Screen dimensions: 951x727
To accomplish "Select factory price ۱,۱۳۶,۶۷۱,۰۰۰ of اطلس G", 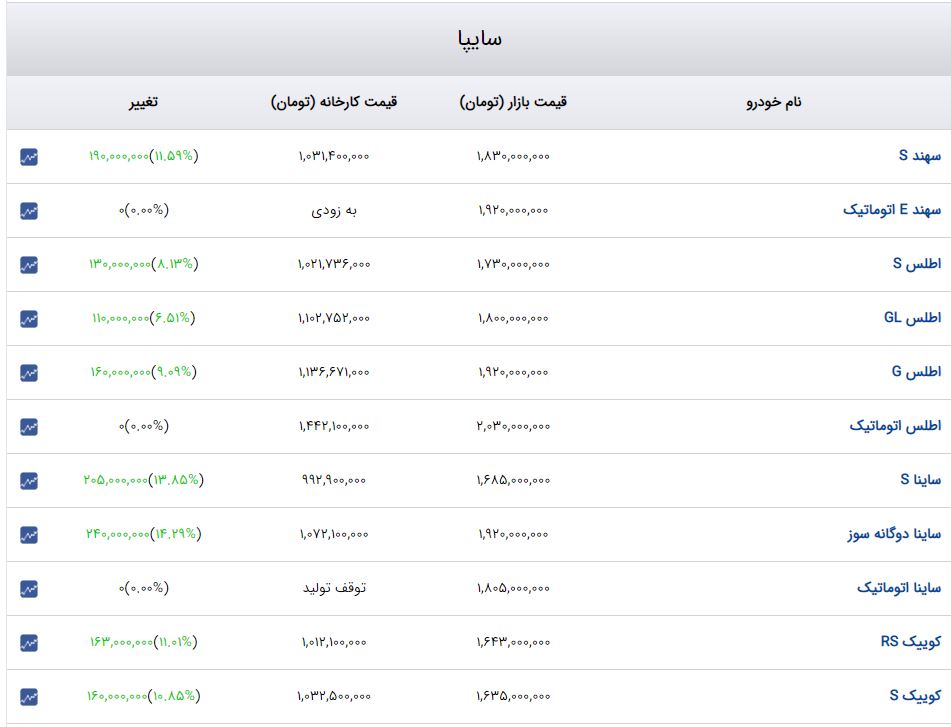I will point(334,372).
